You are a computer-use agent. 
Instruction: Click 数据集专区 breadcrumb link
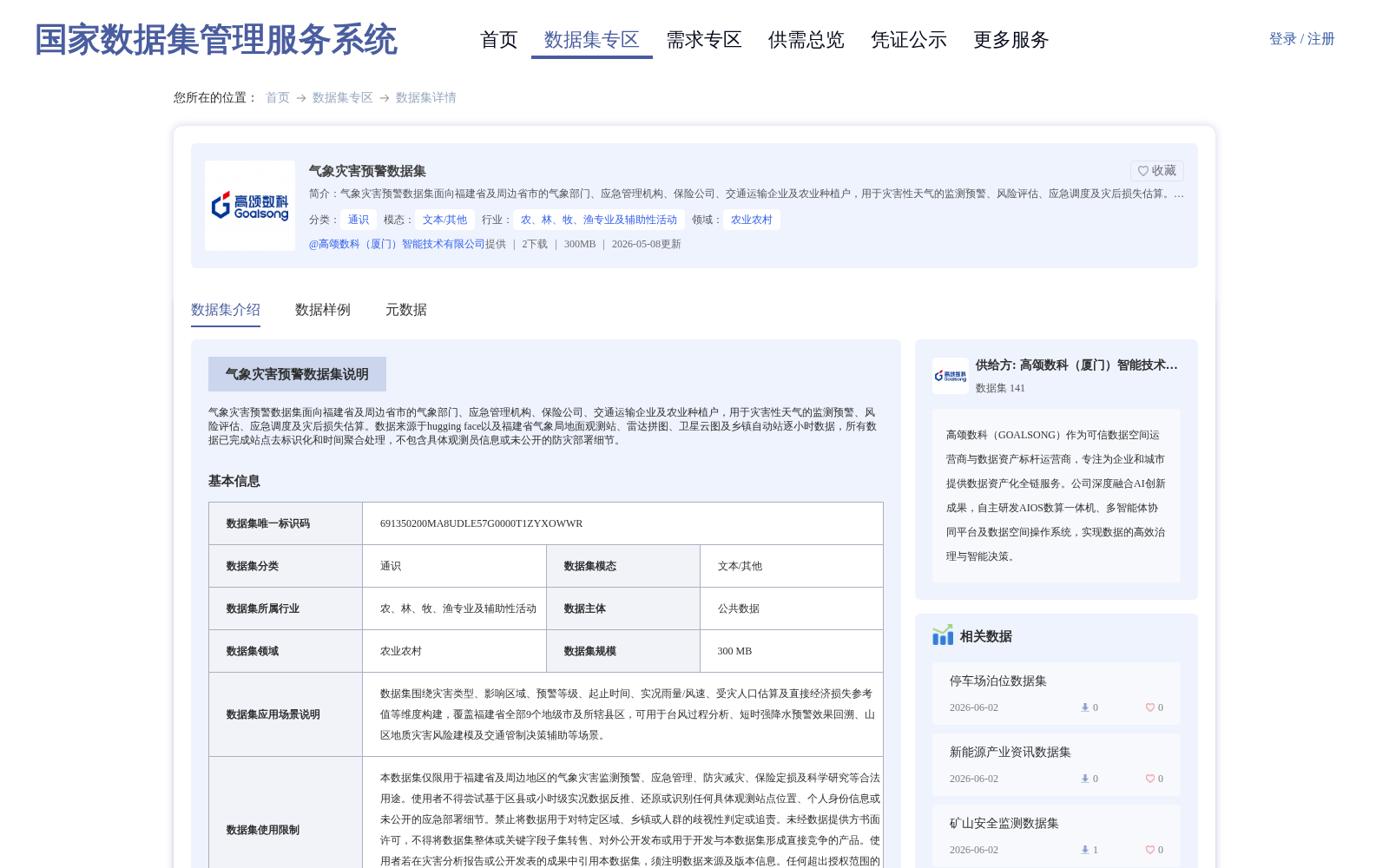tap(343, 98)
